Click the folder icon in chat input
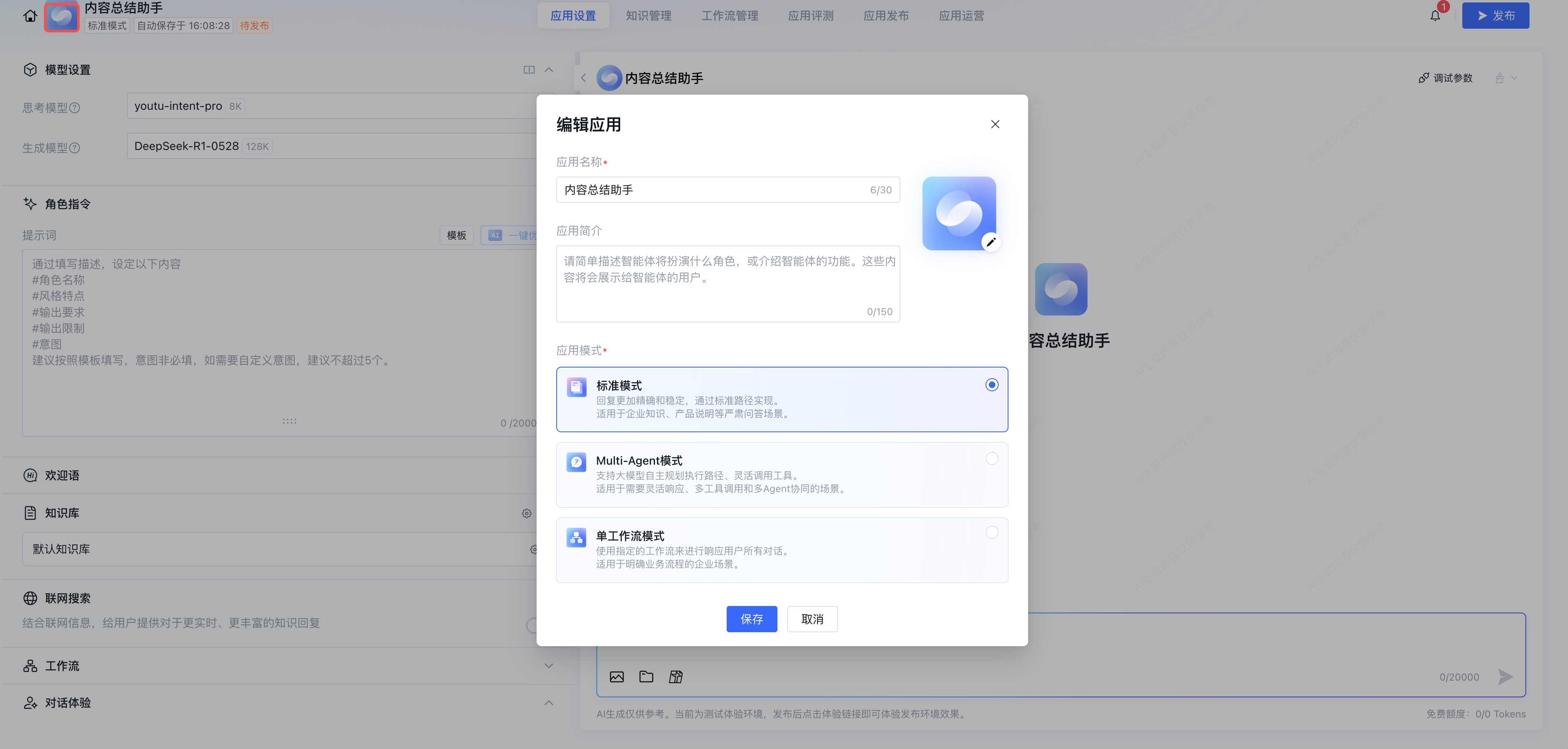 (646, 676)
